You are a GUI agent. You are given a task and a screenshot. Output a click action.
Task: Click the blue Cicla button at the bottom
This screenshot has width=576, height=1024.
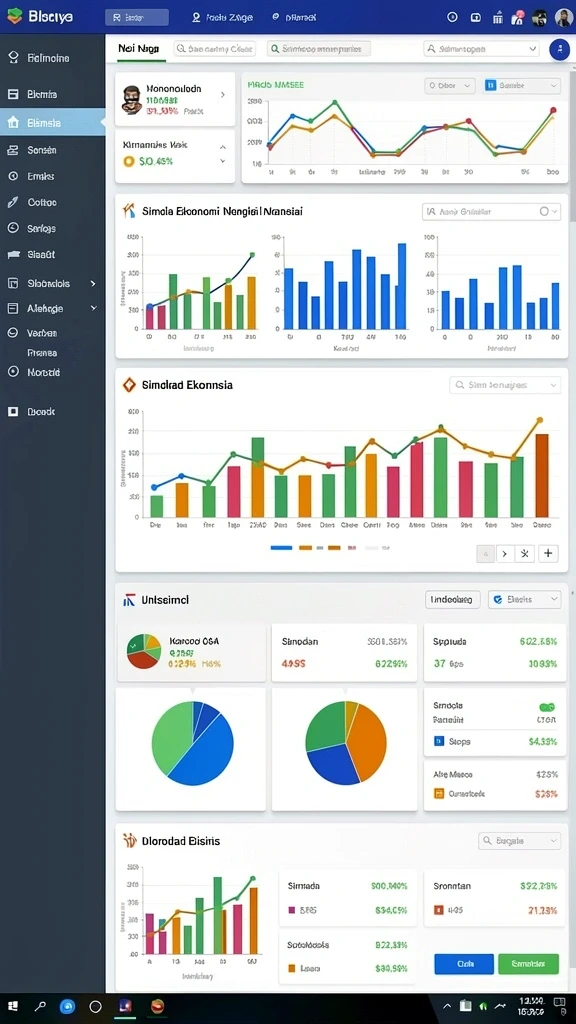coord(464,964)
